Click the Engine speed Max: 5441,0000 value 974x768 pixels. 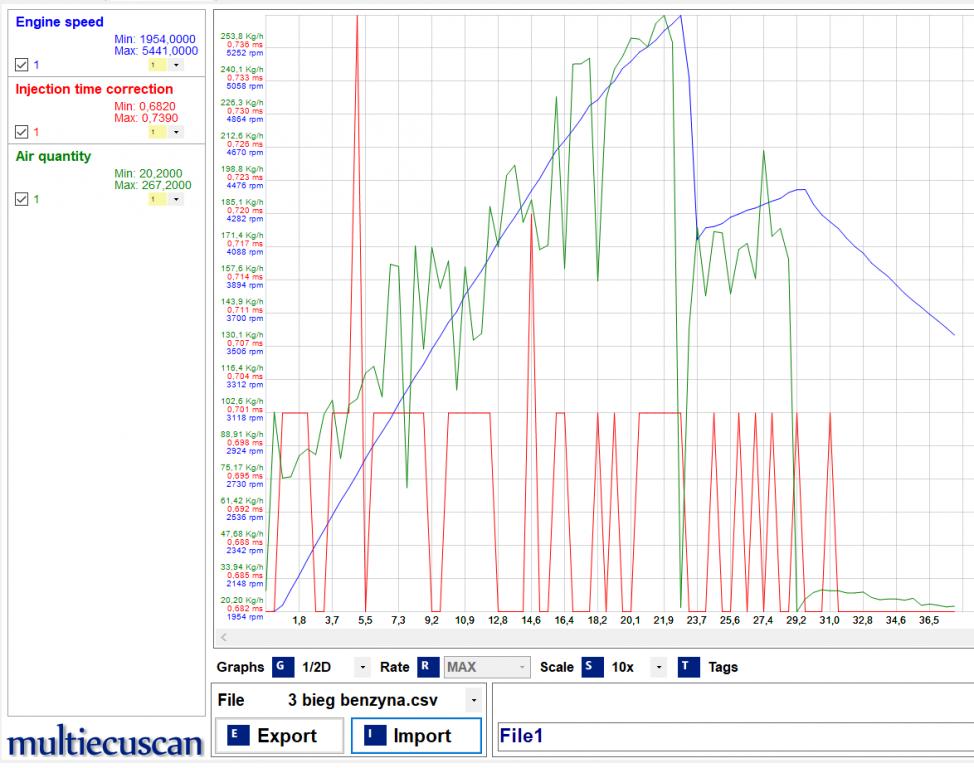(x=156, y=51)
